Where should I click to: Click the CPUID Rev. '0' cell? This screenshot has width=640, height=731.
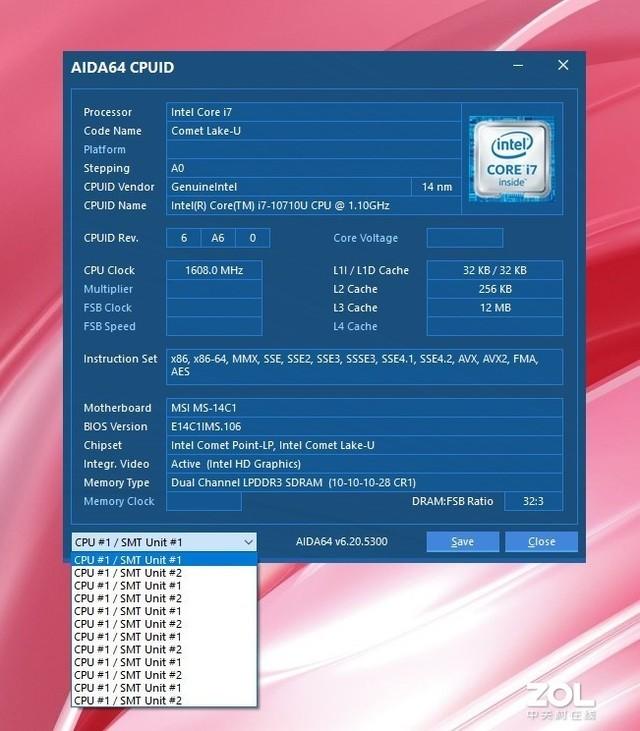[253, 238]
